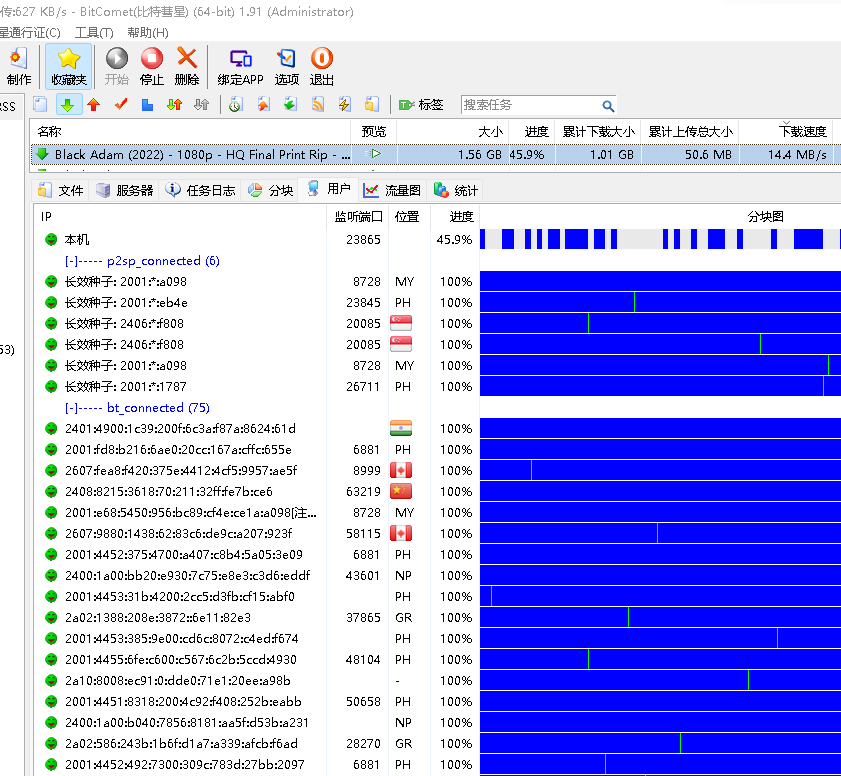Select the 用户 peers tab
841x776 pixels.
point(328,189)
